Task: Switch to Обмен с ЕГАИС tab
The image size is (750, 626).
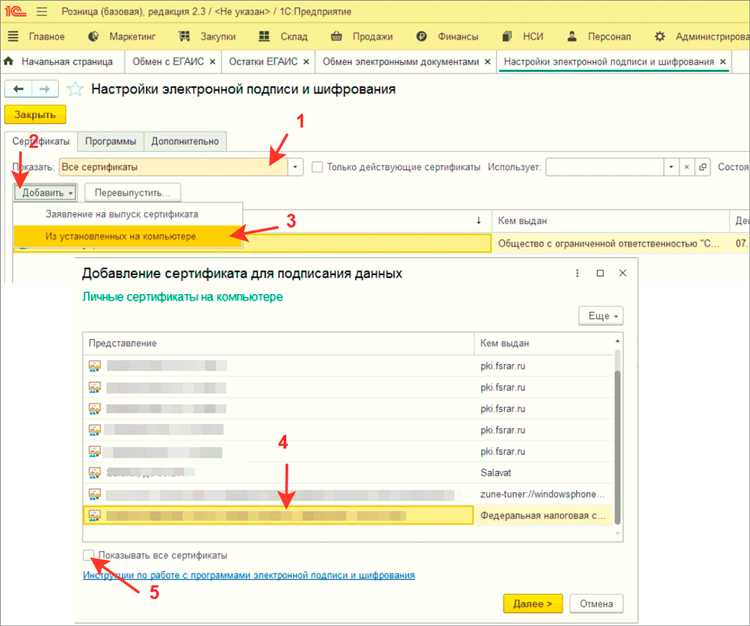Action: pyautogui.click(x=168, y=62)
